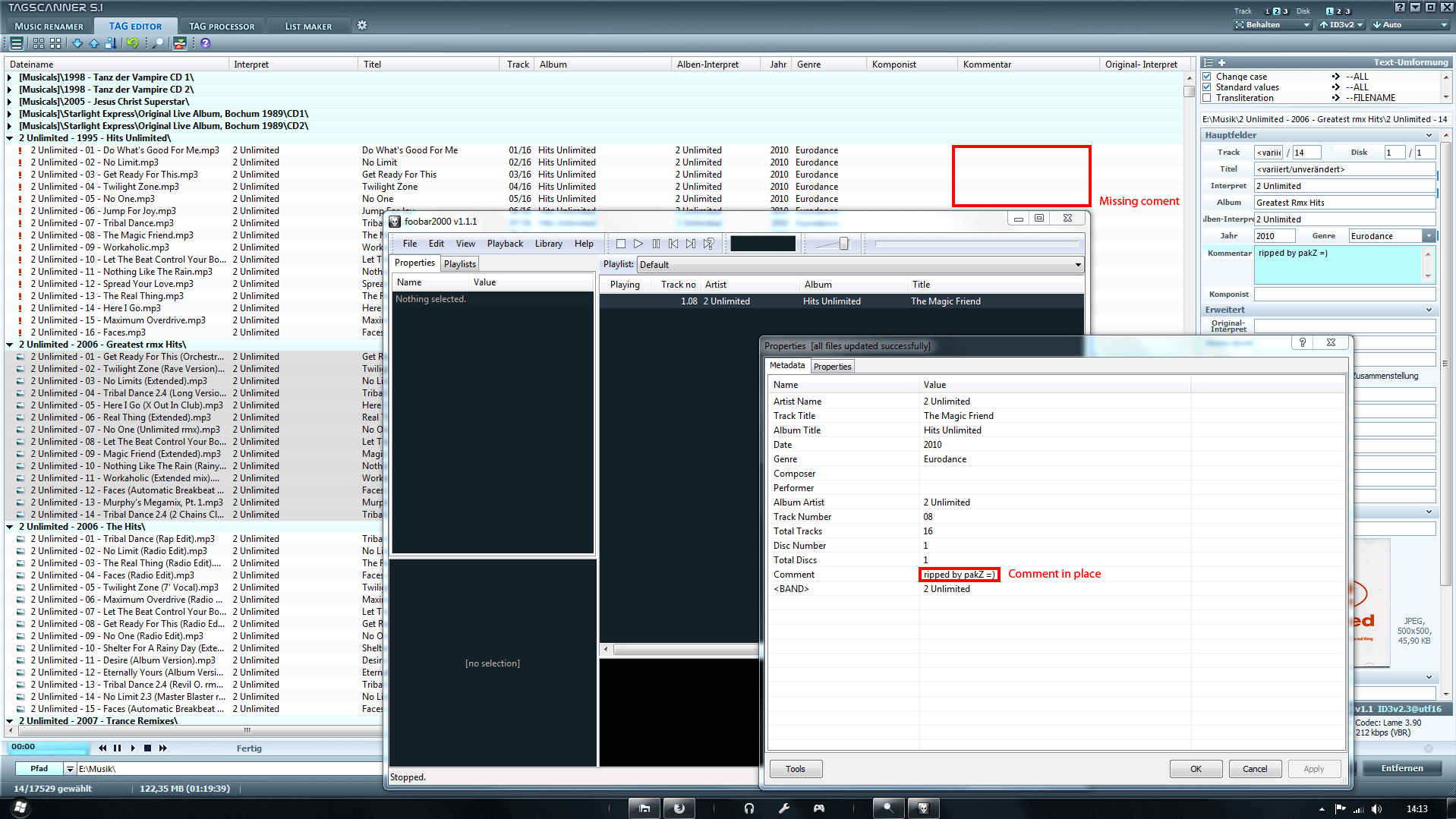The width and height of the screenshot is (1456, 819).
Task: Open program settings gear icon
Action: pos(362,25)
